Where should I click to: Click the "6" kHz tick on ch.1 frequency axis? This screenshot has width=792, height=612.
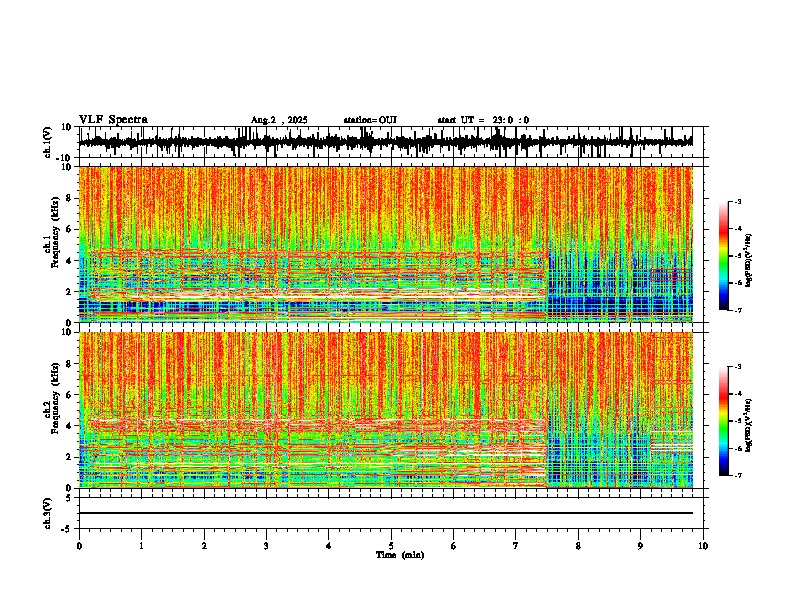[70, 229]
